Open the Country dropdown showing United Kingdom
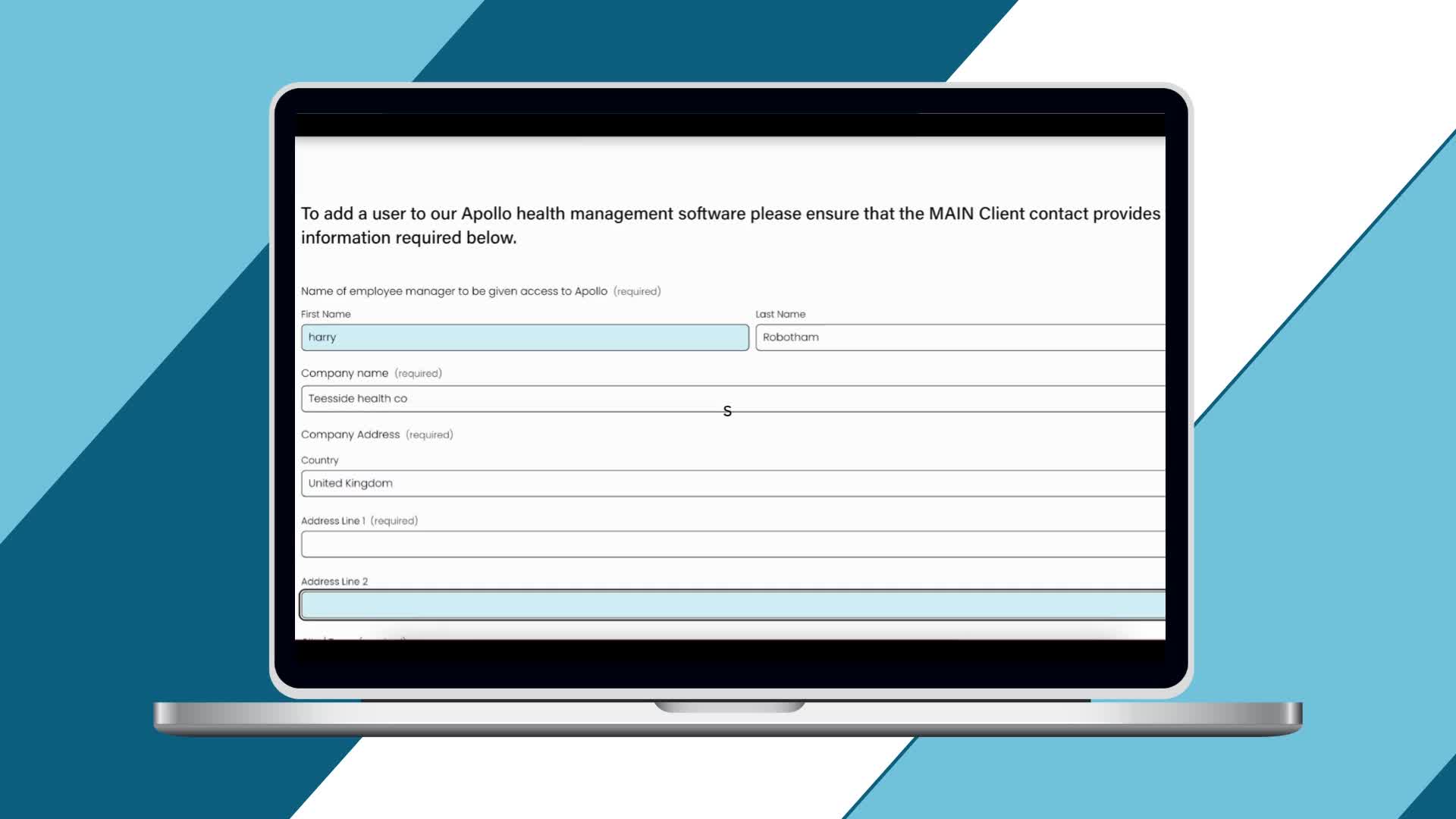Screen dimensions: 1456x819 pyautogui.click(x=733, y=484)
